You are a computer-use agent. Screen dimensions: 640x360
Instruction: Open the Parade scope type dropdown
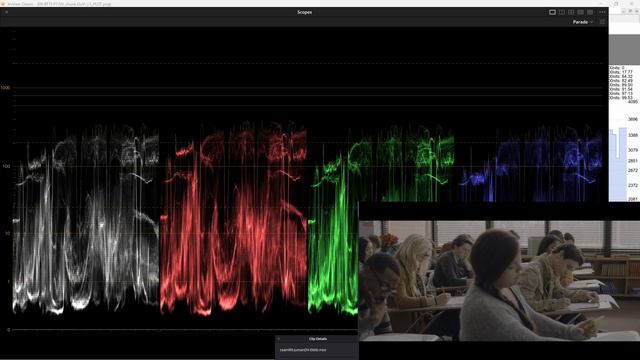(582, 22)
